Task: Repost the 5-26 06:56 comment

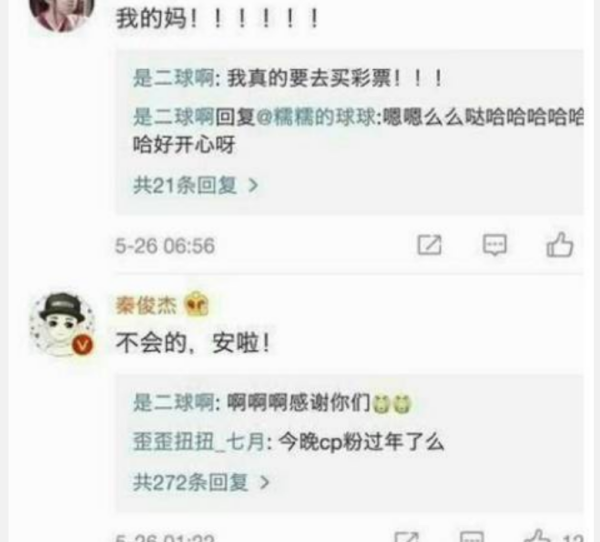Action: pyautogui.click(x=429, y=245)
